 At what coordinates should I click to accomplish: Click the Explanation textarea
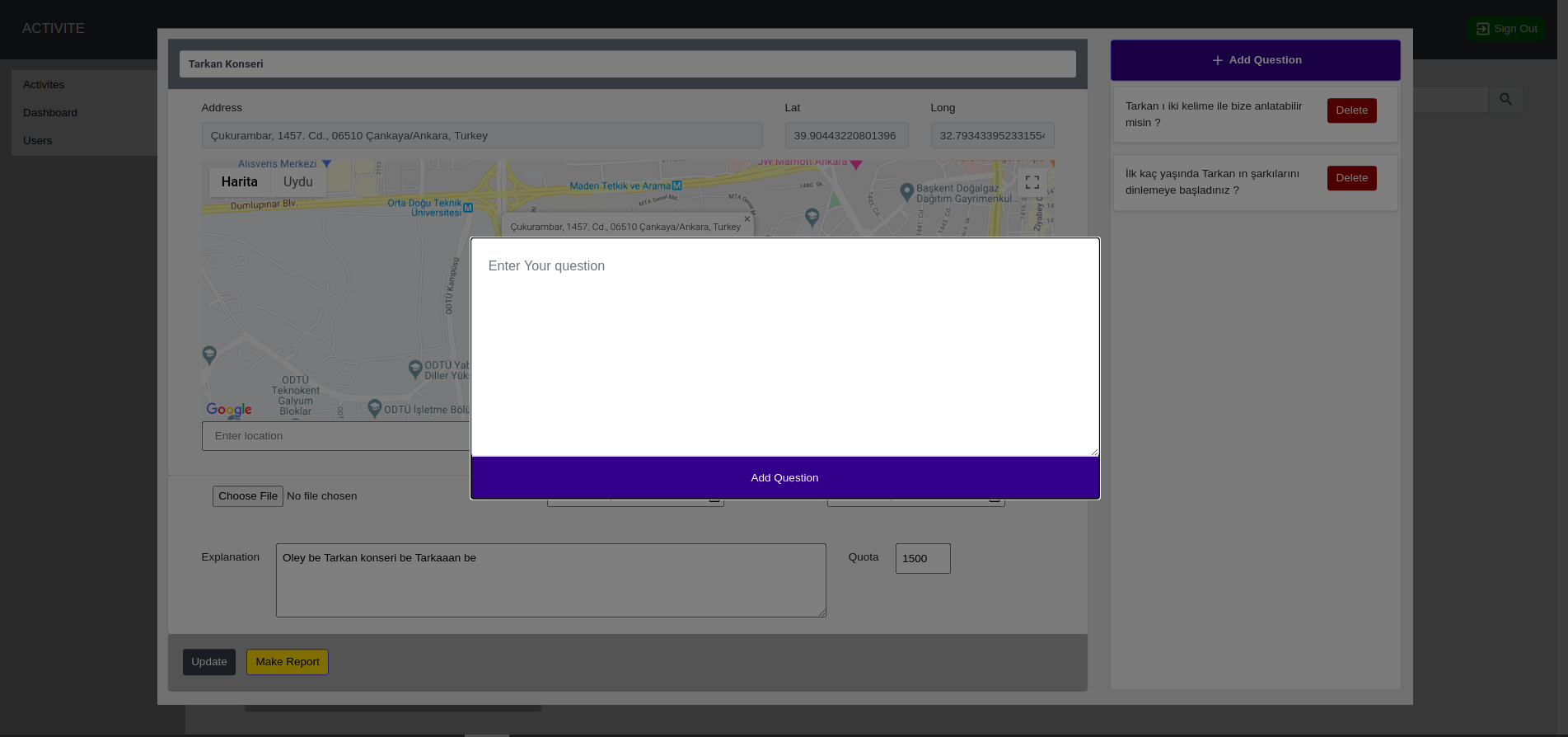pyautogui.click(x=551, y=580)
